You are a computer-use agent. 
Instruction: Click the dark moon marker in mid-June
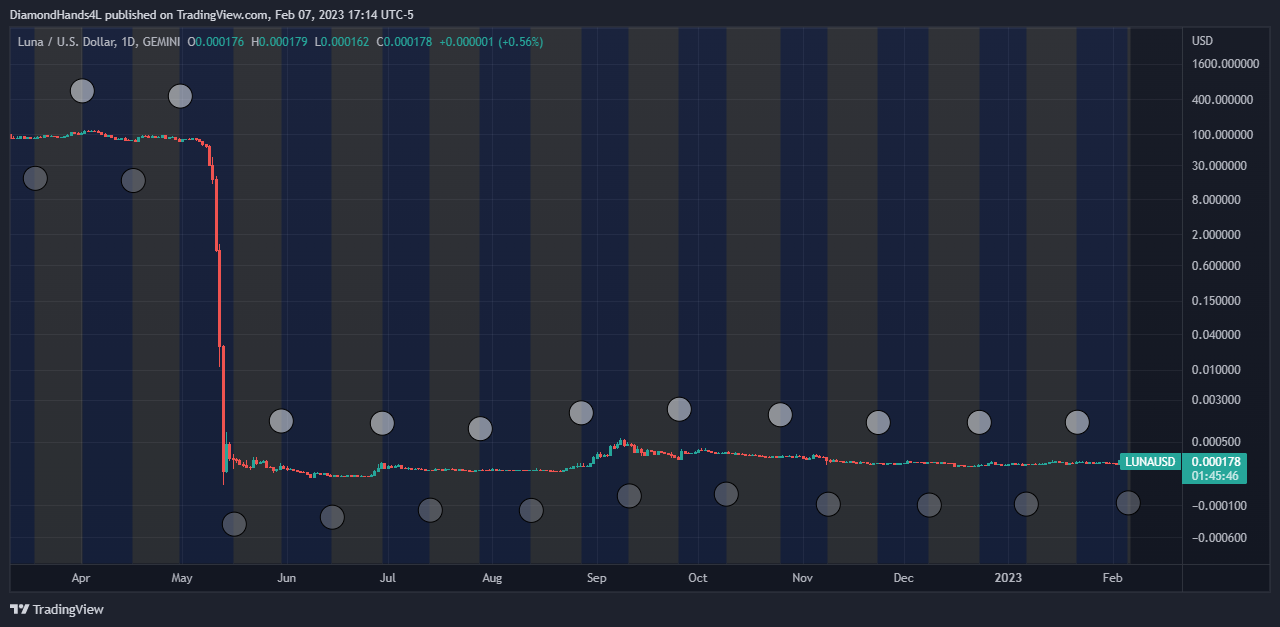[x=332, y=517]
